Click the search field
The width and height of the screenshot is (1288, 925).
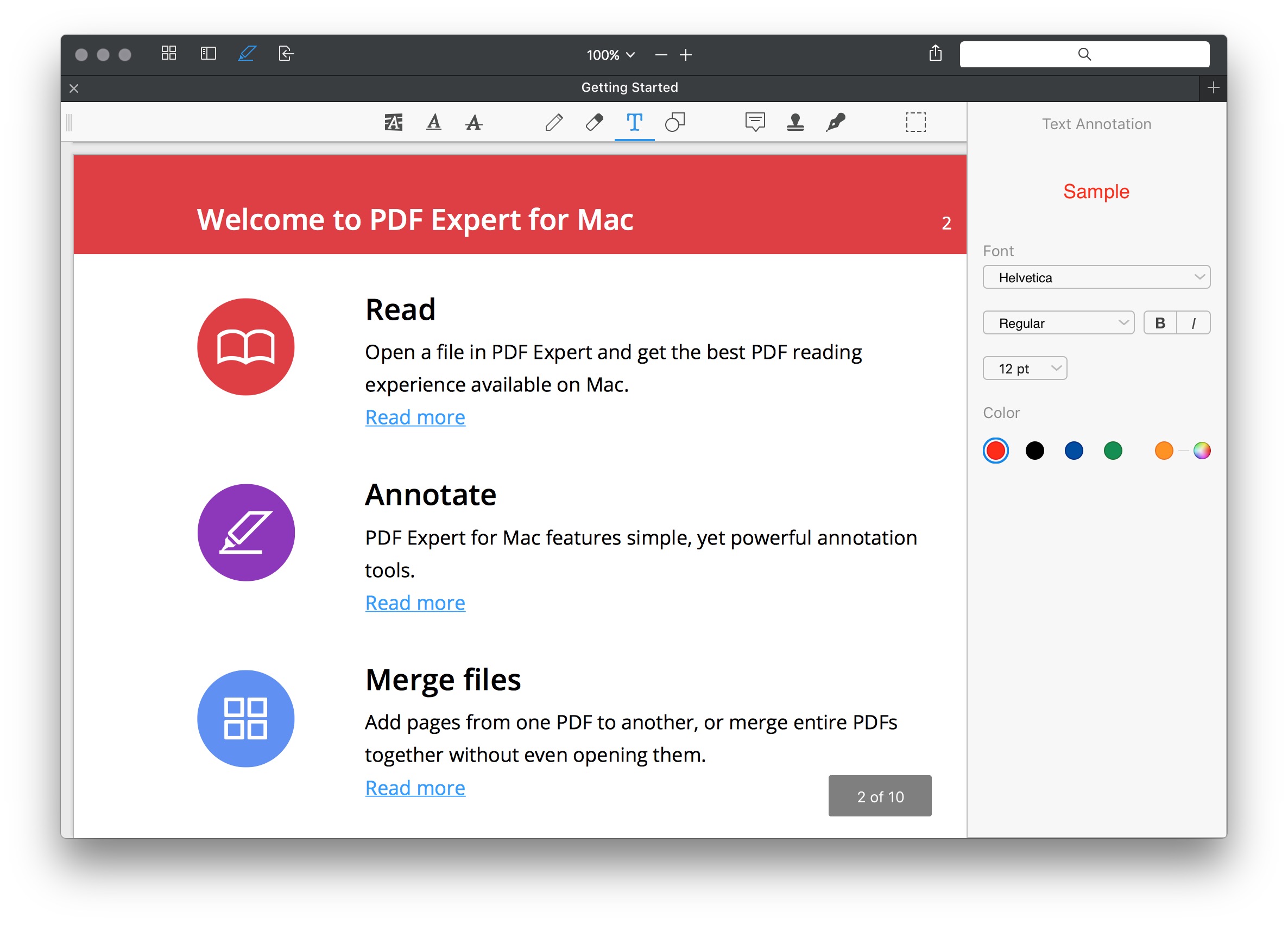point(1084,54)
